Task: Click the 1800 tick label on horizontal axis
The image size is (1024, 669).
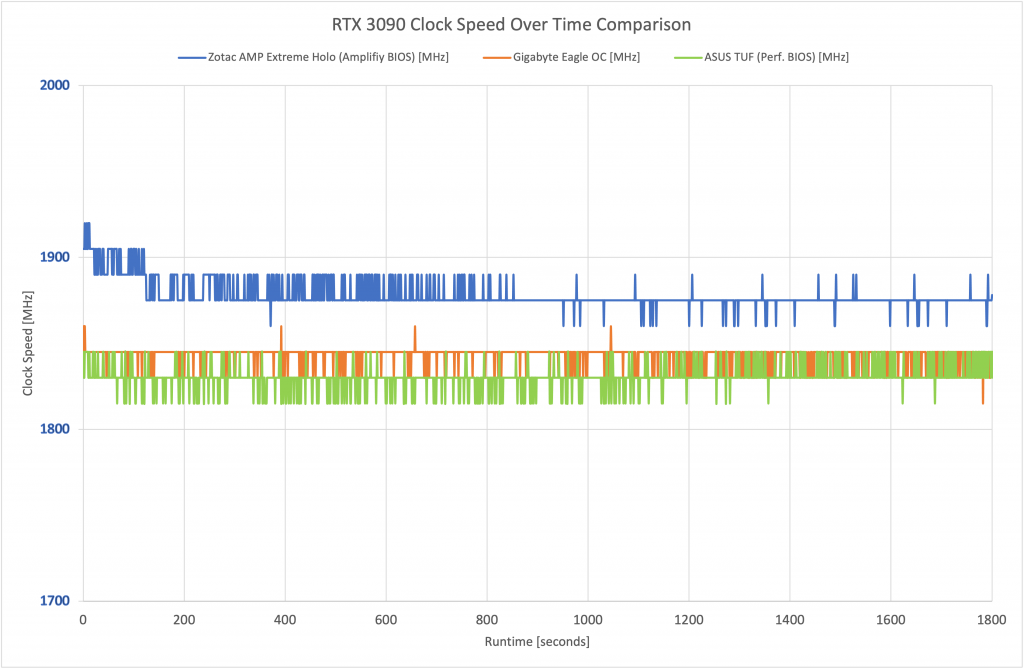Action: click(x=991, y=620)
